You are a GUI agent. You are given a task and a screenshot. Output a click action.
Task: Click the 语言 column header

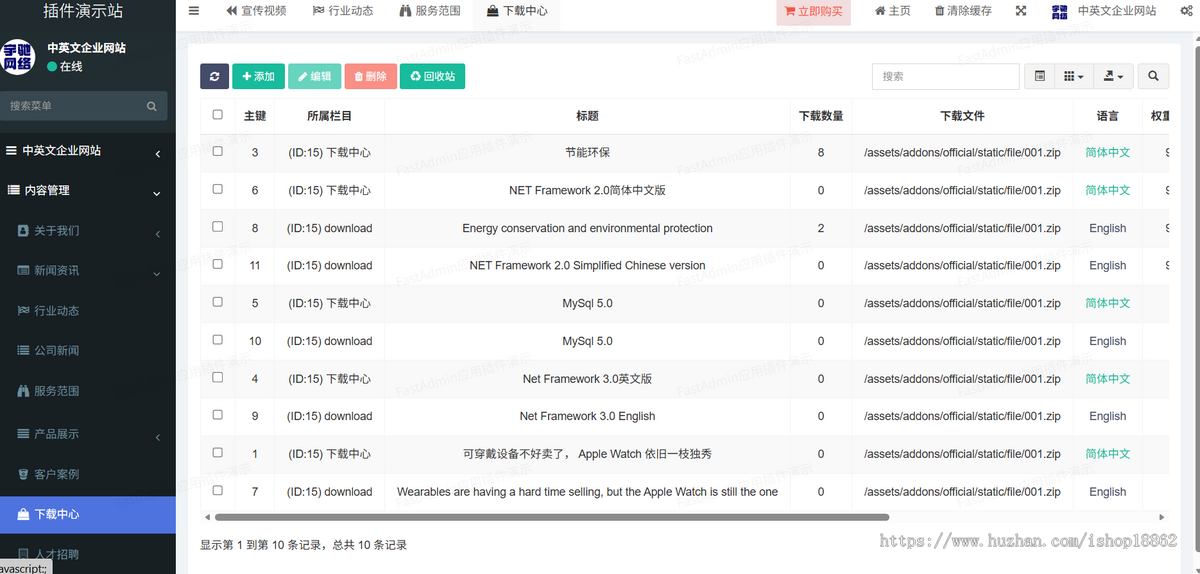click(1108, 116)
